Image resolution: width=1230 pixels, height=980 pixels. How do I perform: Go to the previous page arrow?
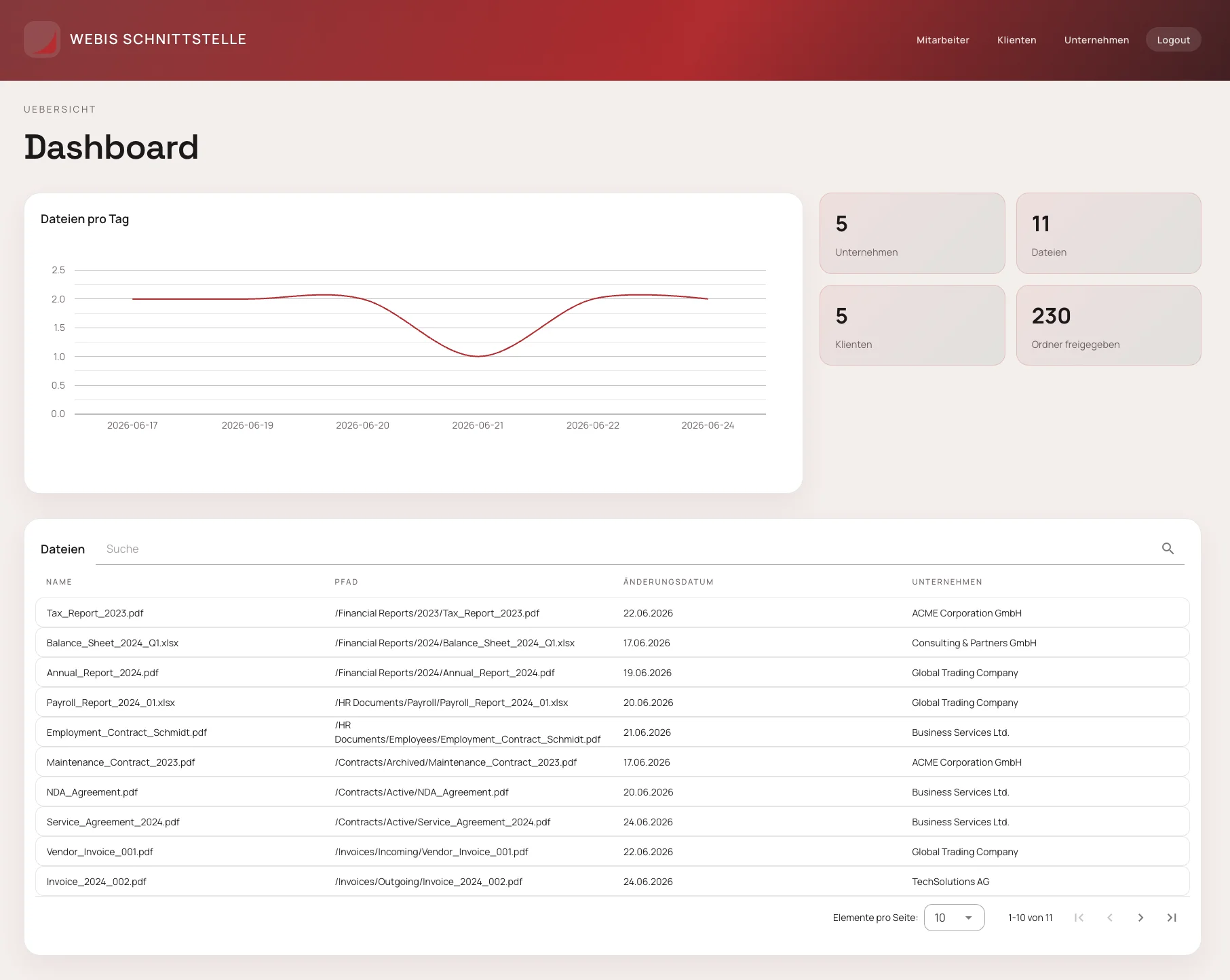tap(1110, 918)
